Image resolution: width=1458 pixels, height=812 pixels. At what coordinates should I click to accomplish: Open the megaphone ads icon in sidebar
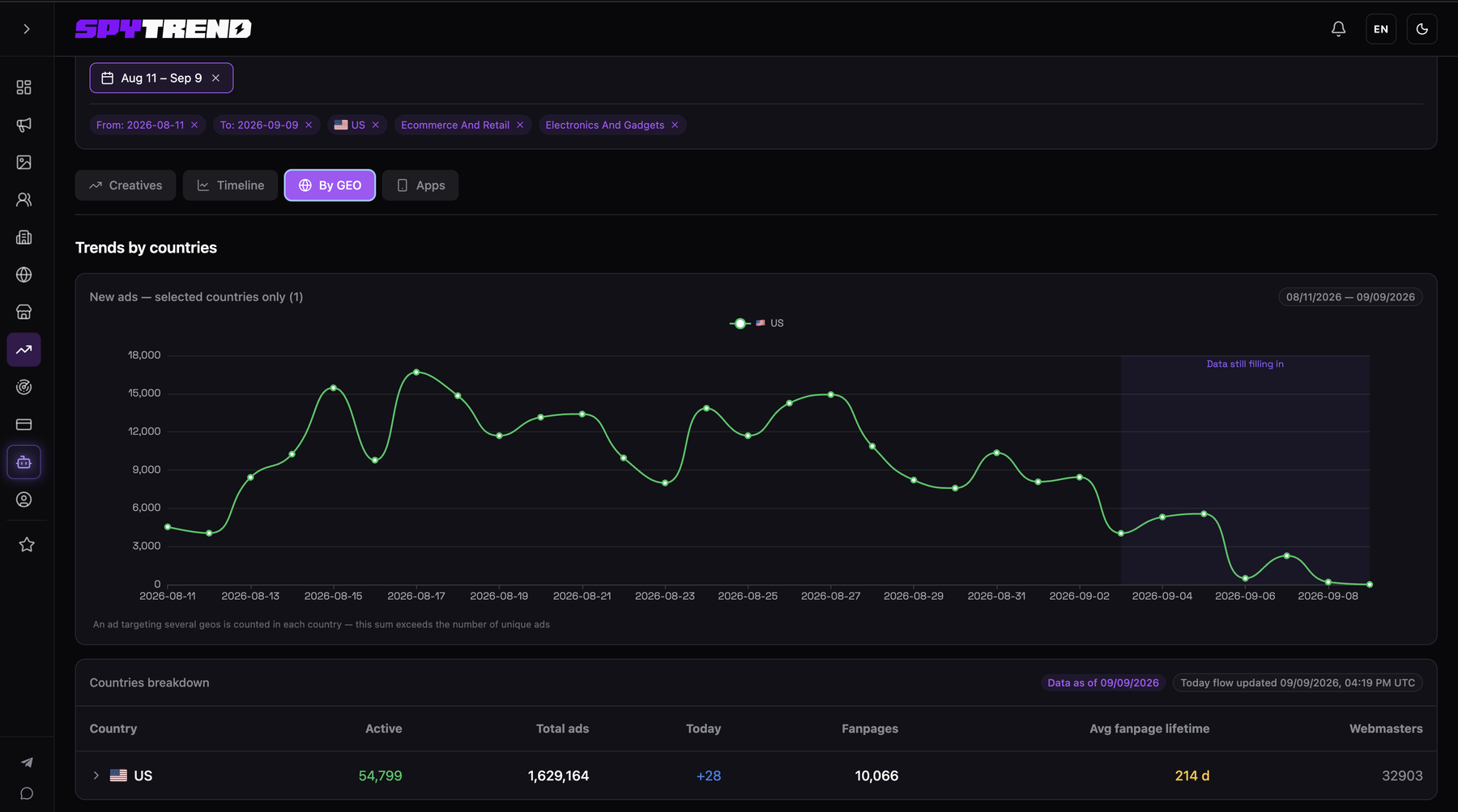pyautogui.click(x=24, y=125)
